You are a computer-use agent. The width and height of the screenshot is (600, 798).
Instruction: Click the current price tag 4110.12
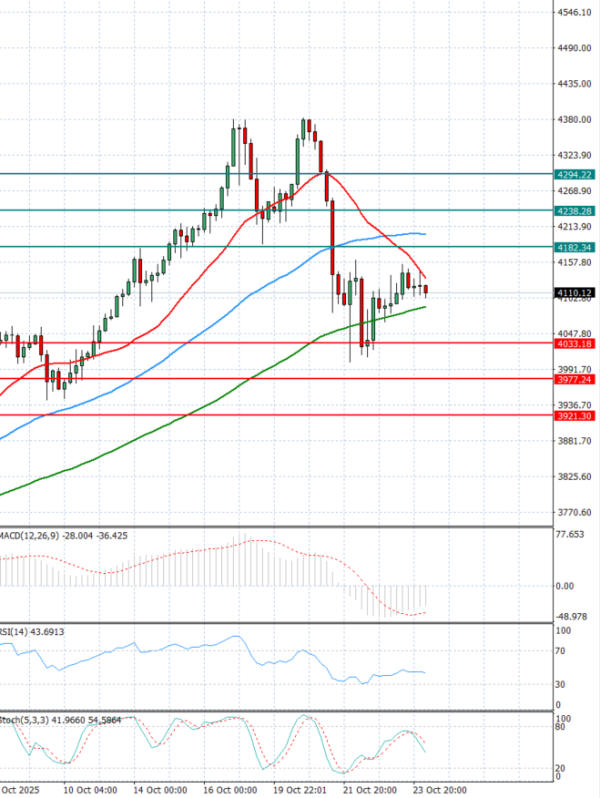coord(574,293)
